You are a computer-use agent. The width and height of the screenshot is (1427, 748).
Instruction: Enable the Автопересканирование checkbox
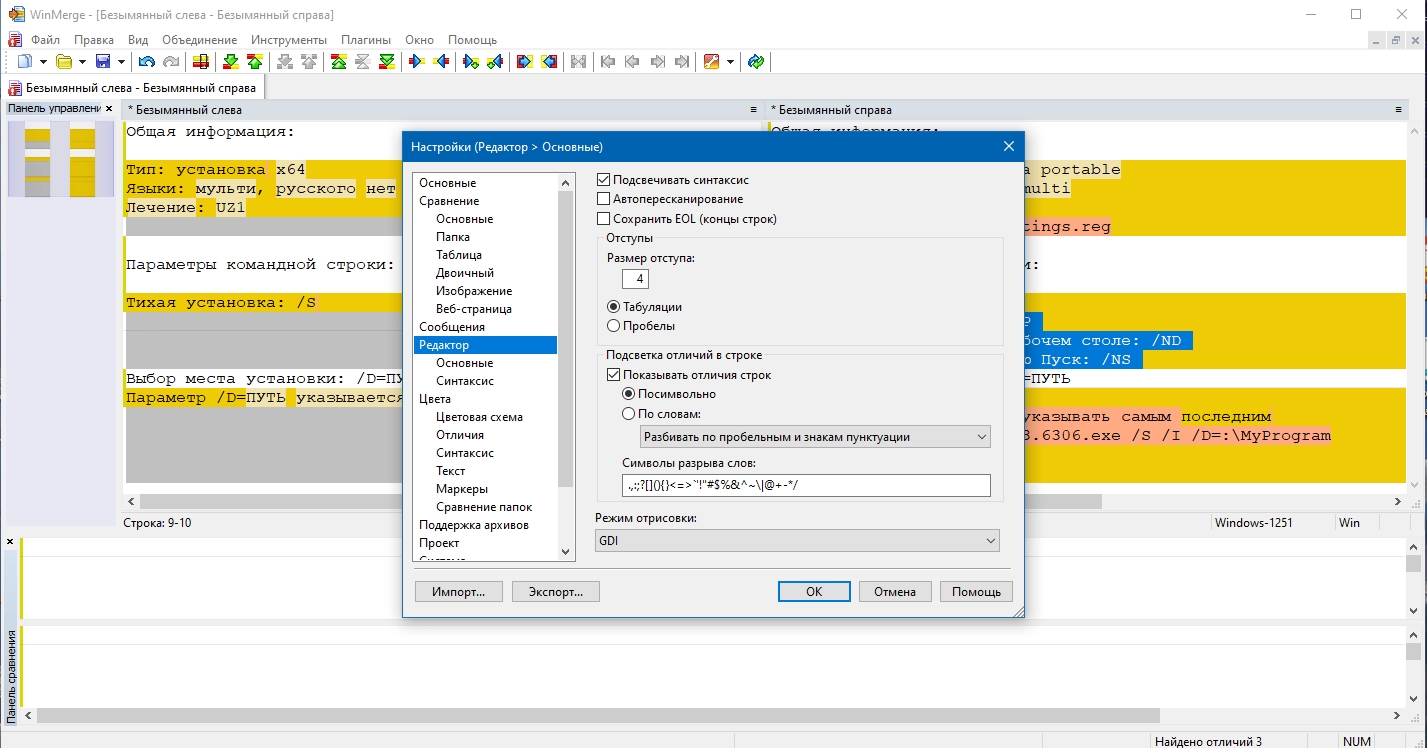coord(603,199)
